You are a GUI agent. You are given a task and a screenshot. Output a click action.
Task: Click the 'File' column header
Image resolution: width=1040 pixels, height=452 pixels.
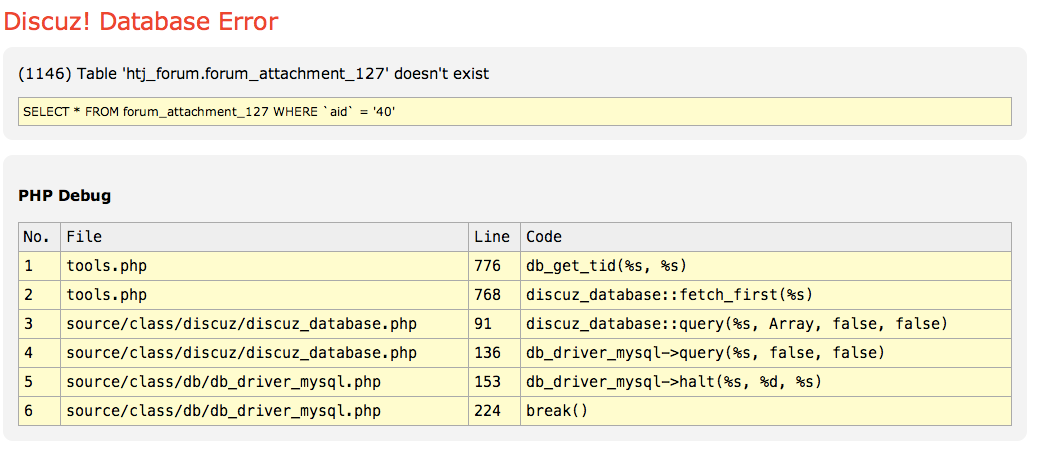coord(265,237)
